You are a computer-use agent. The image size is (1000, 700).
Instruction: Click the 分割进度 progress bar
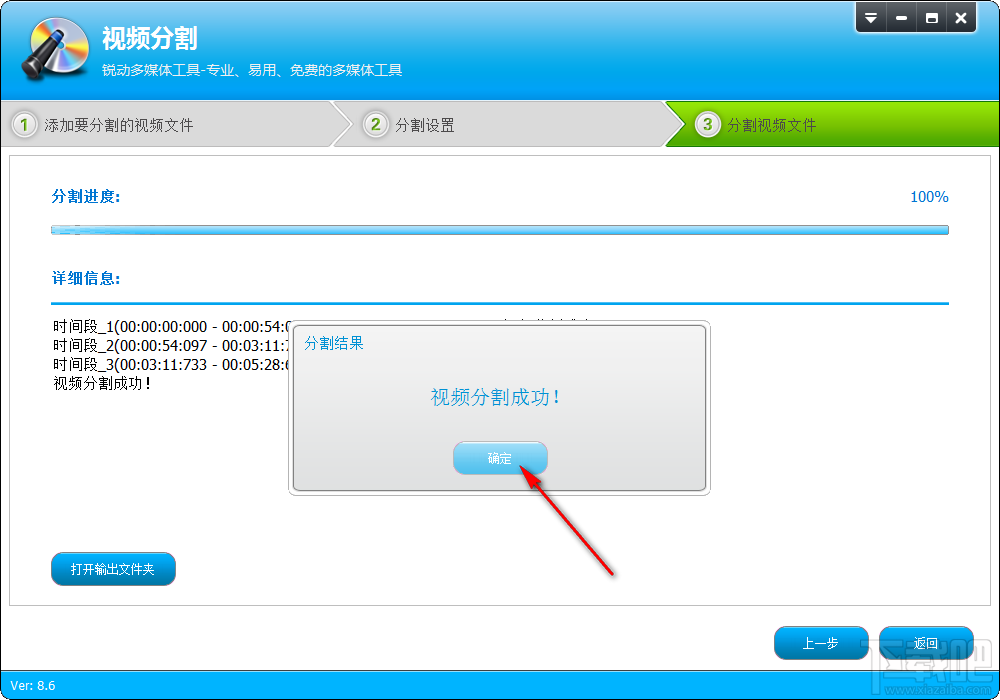coord(500,230)
